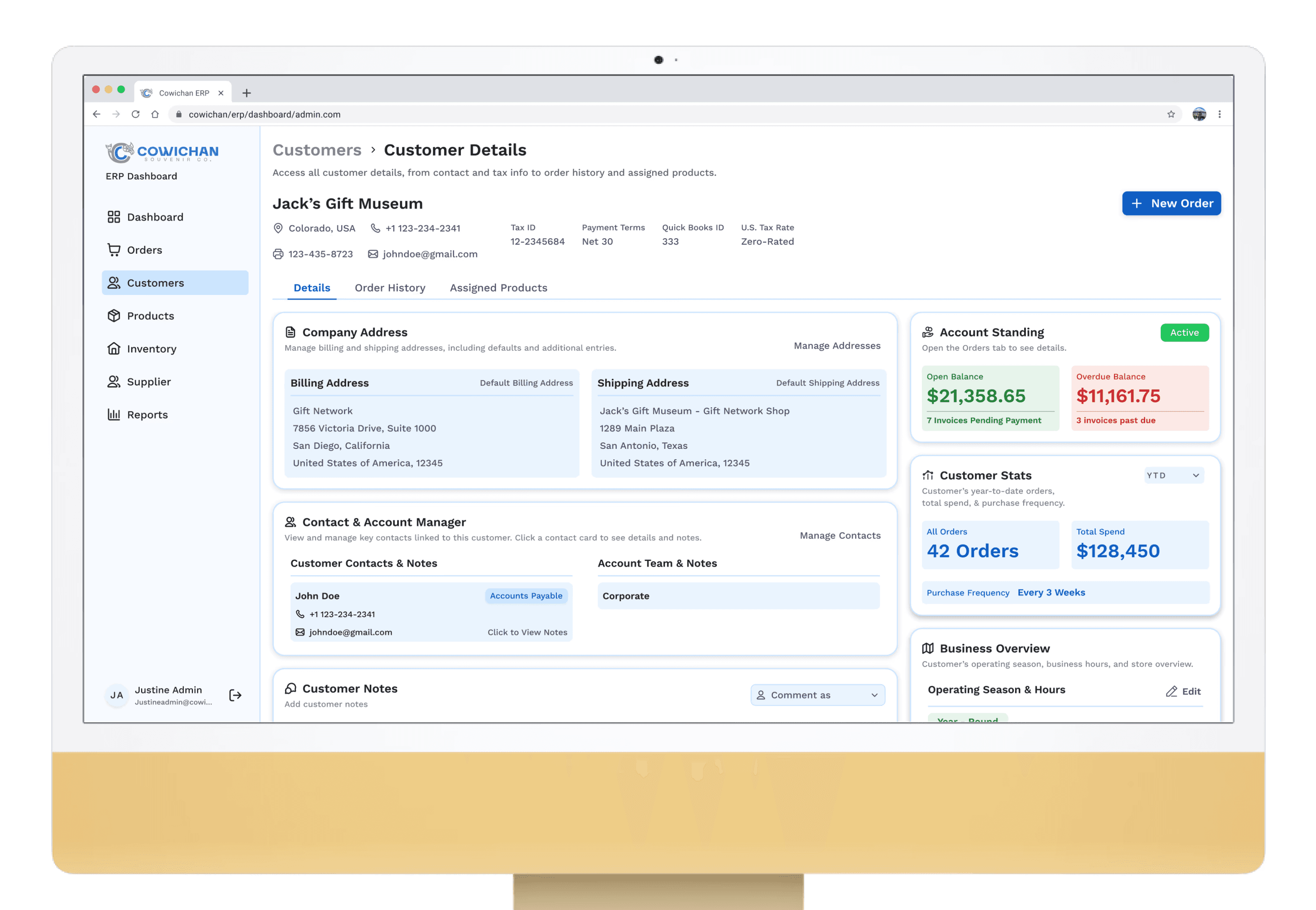Viewport: 1316px width, 910px height.
Task: Open the John Doe contact card
Action: (x=431, y=612)
